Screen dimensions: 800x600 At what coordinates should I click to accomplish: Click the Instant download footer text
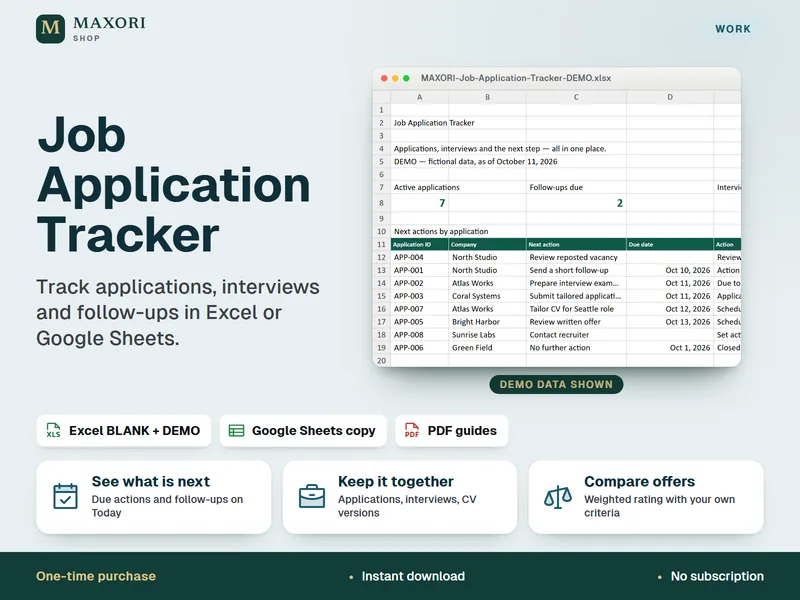(x=413, y=576)
